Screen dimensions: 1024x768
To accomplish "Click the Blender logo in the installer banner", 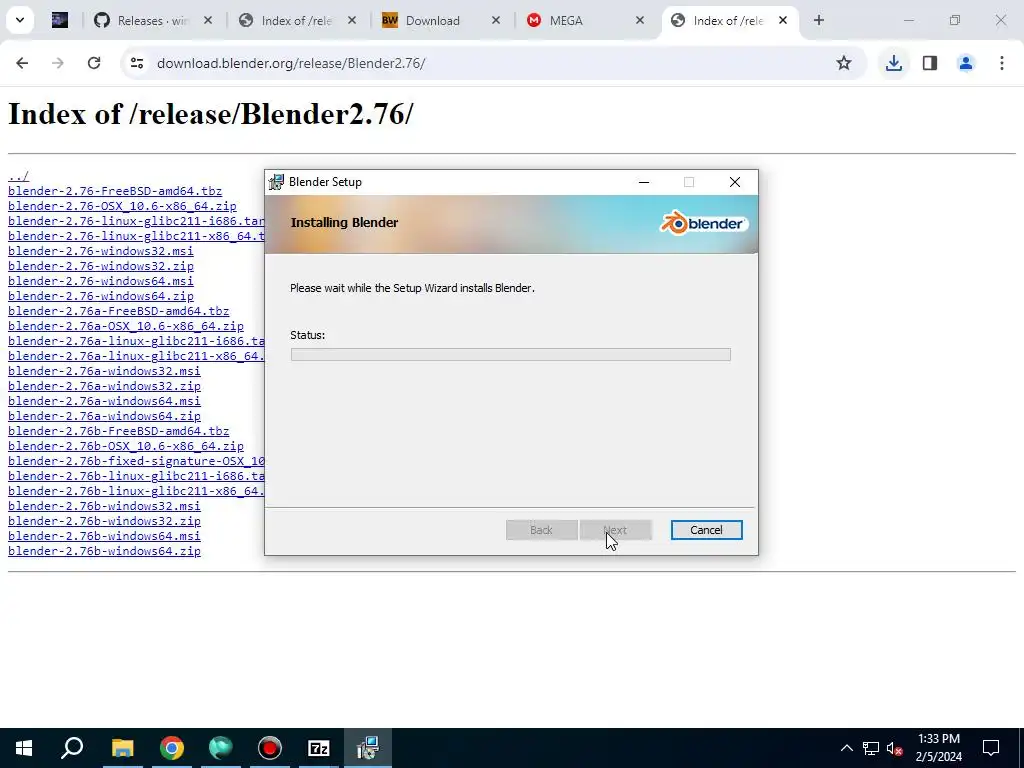I will [703, 223].
